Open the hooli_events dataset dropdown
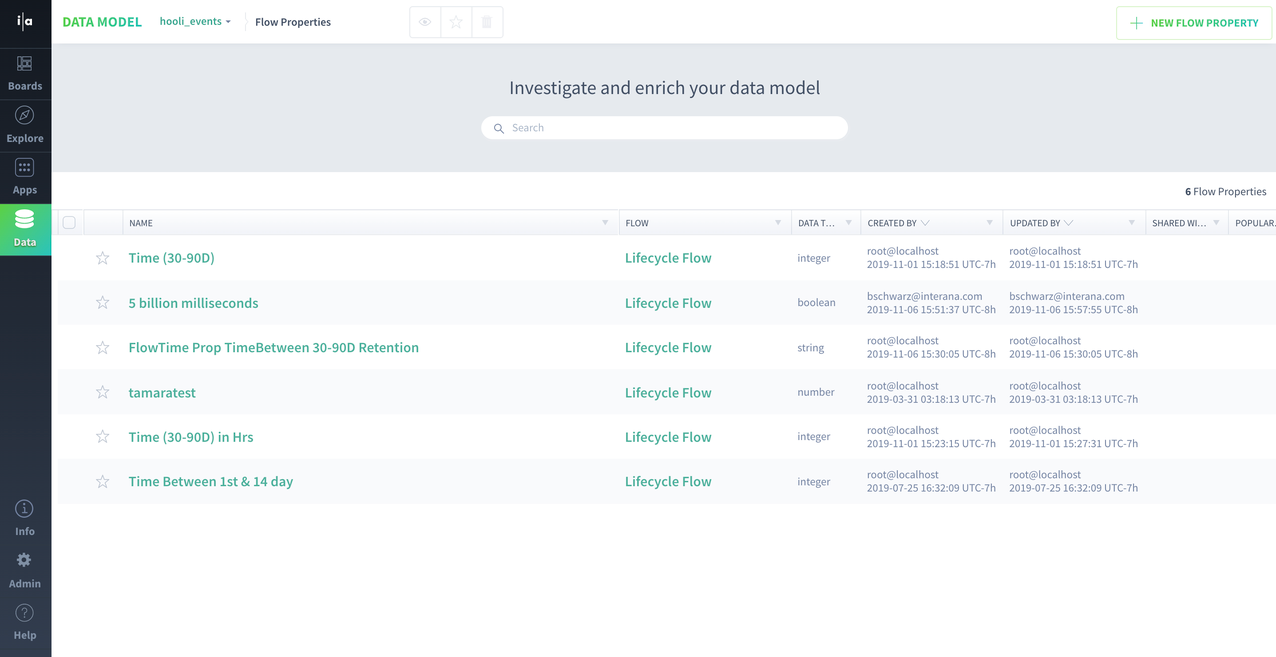The image size is (1276, 657). tap(195, 21)
